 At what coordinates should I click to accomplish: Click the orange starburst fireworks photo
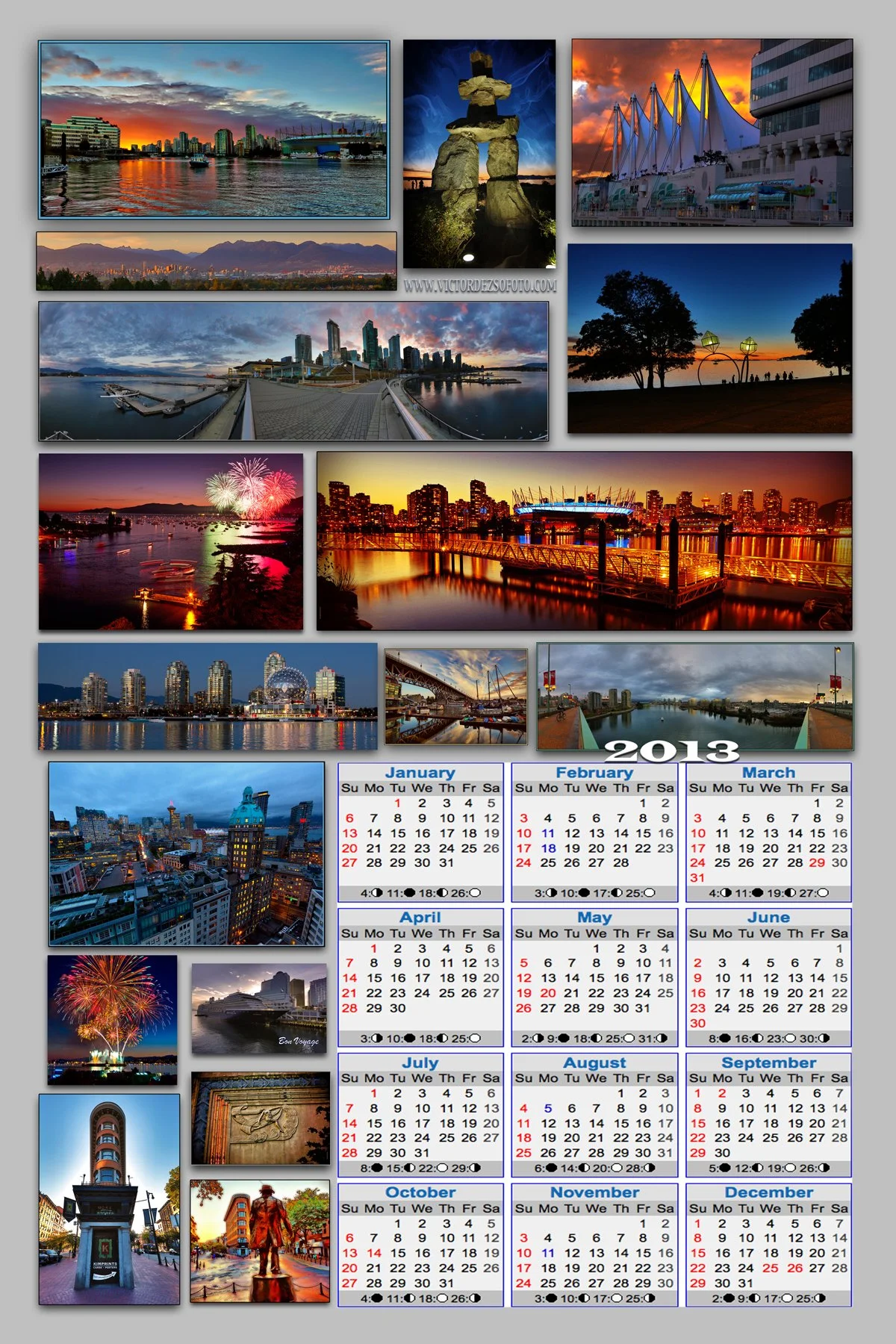[x=113, y=1020]
